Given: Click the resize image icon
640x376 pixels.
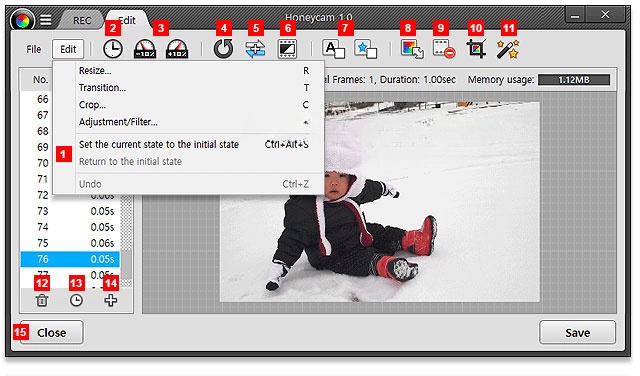Looking at the screenshot, I should click(x=412, y=49).
